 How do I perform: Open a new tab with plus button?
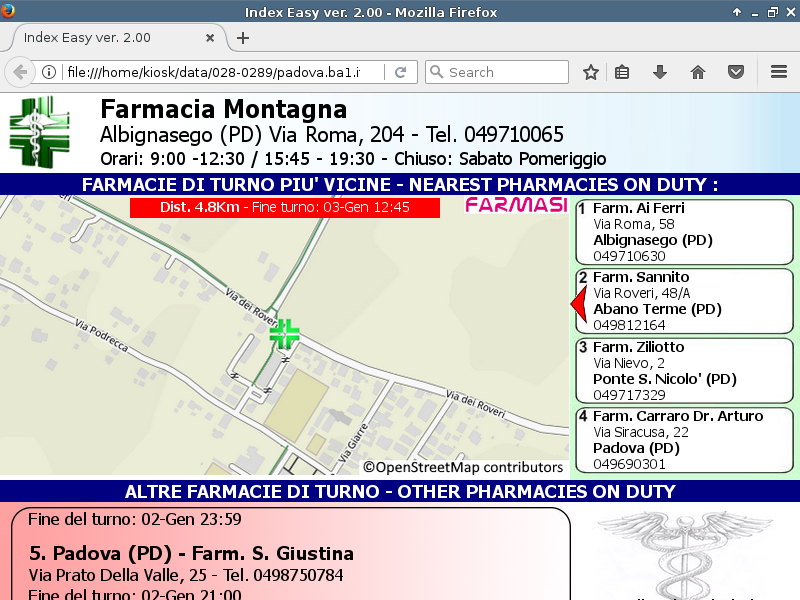coord(242,38)
